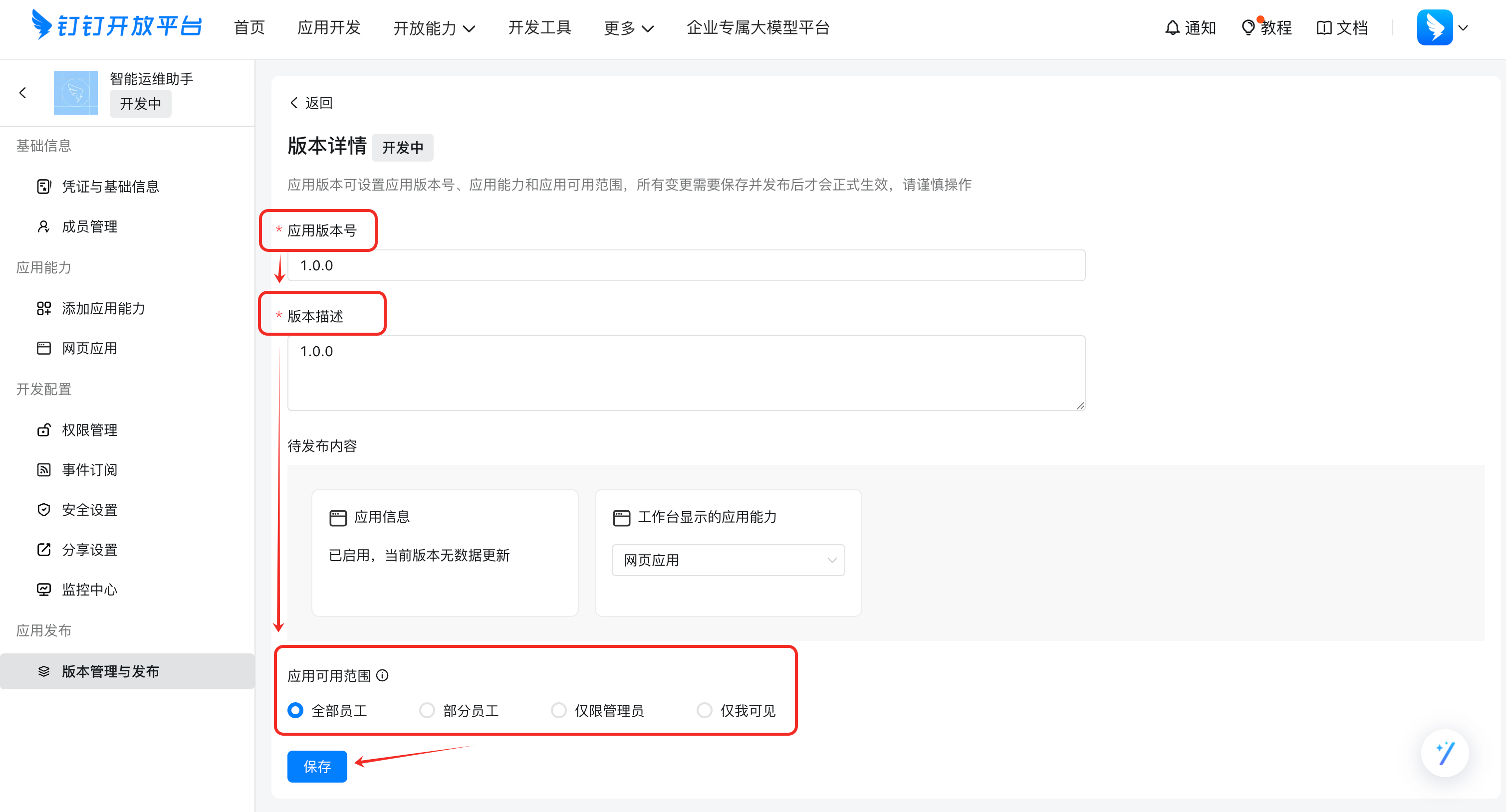Click the info icon beside 应用可用范围
Screen dimensions: 1506x812
pos(382,675)
